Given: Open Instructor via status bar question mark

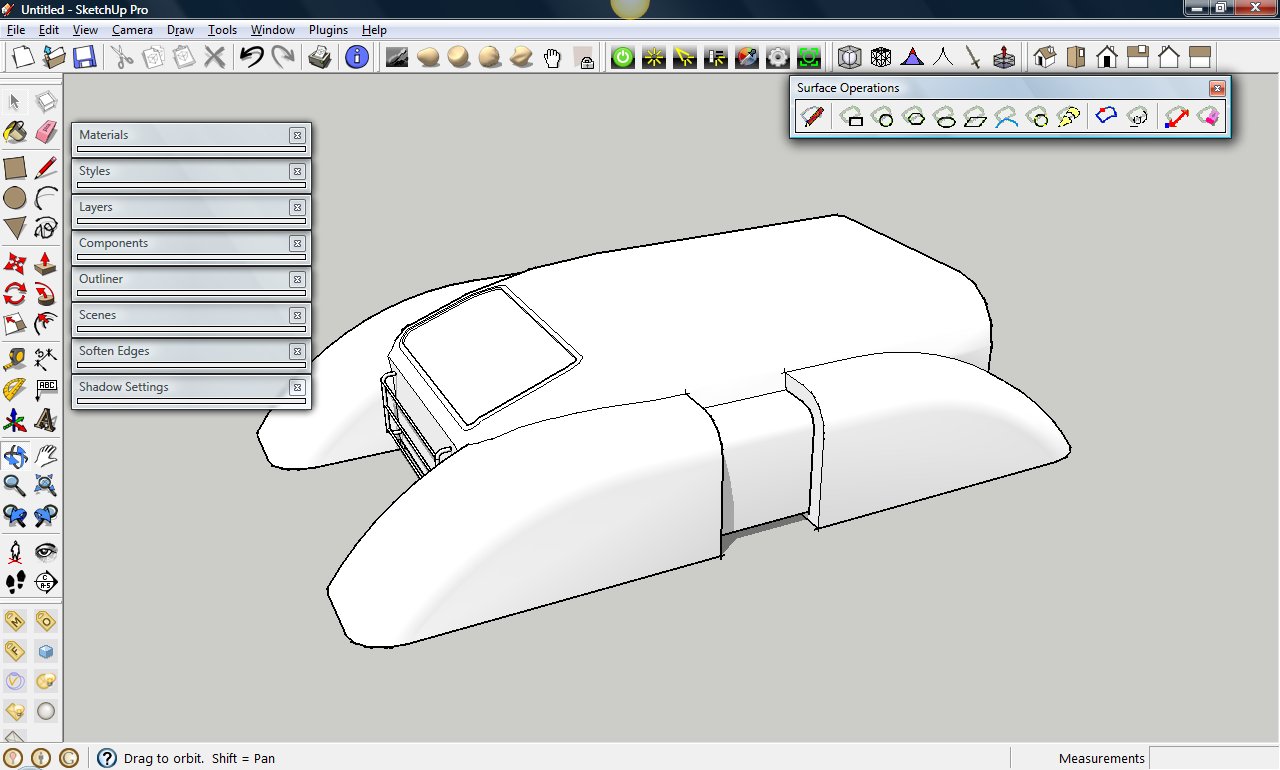Looking at the screenshot, I should pyautogui.click(x=107, y=758).
